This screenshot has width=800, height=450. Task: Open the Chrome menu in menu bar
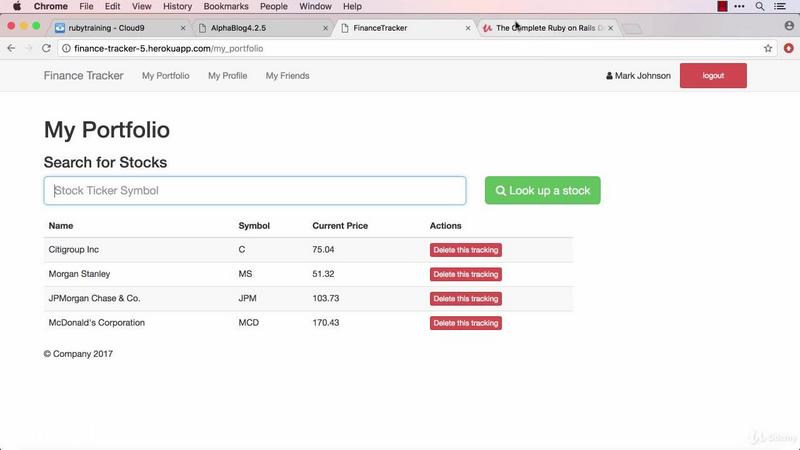coord(51,6)
